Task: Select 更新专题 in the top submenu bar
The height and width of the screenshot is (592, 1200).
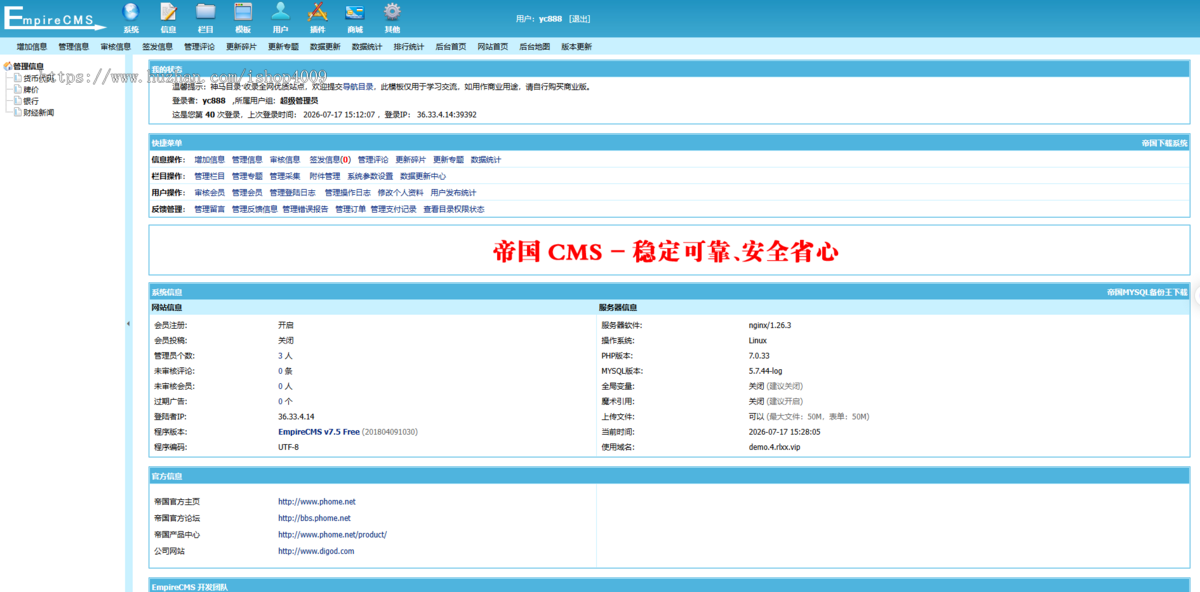Action: [284, 46]
